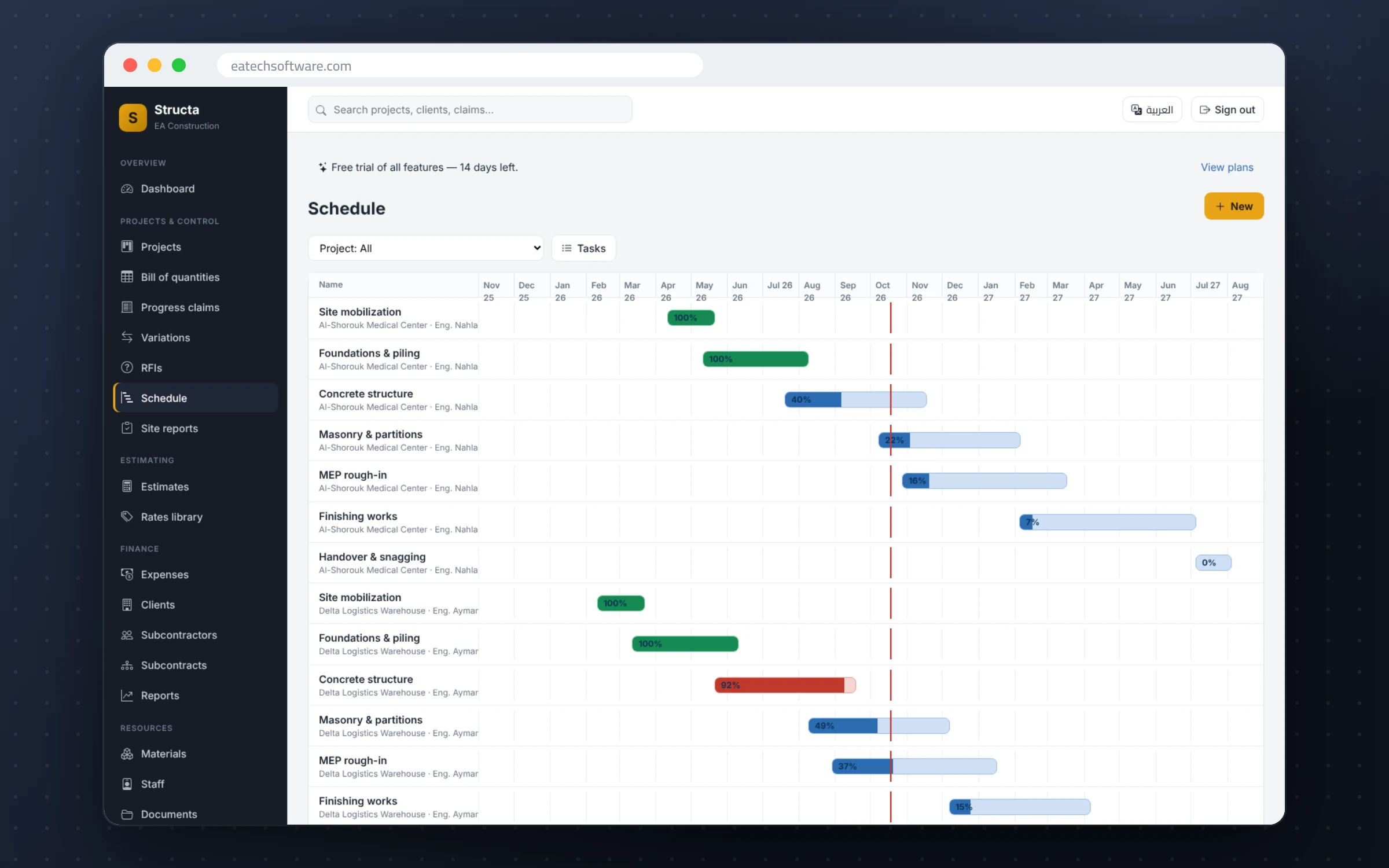Select the Progress claims icon

pyautogui.click(x=127, y=307)
